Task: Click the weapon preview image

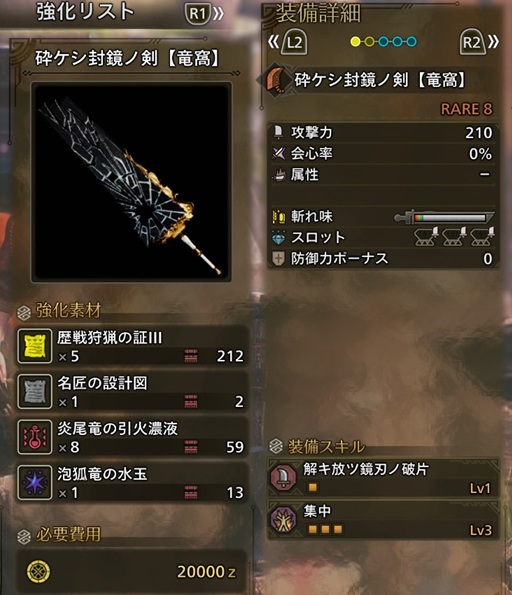Action: pyautogui.click(x=131, y=182)
